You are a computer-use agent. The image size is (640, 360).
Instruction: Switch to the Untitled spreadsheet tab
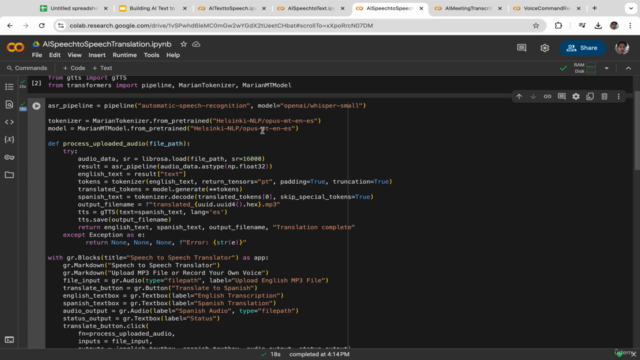point(73,8)
